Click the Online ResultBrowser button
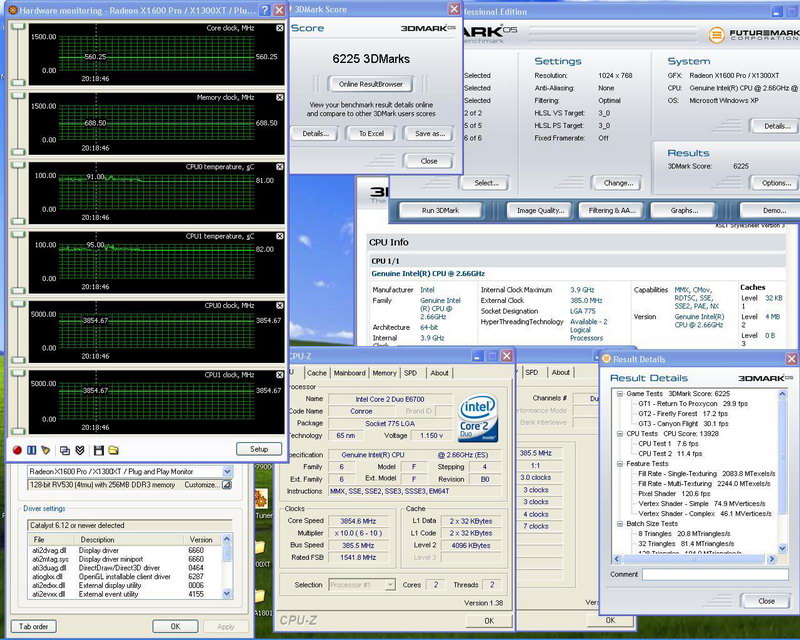 [370, 84]
